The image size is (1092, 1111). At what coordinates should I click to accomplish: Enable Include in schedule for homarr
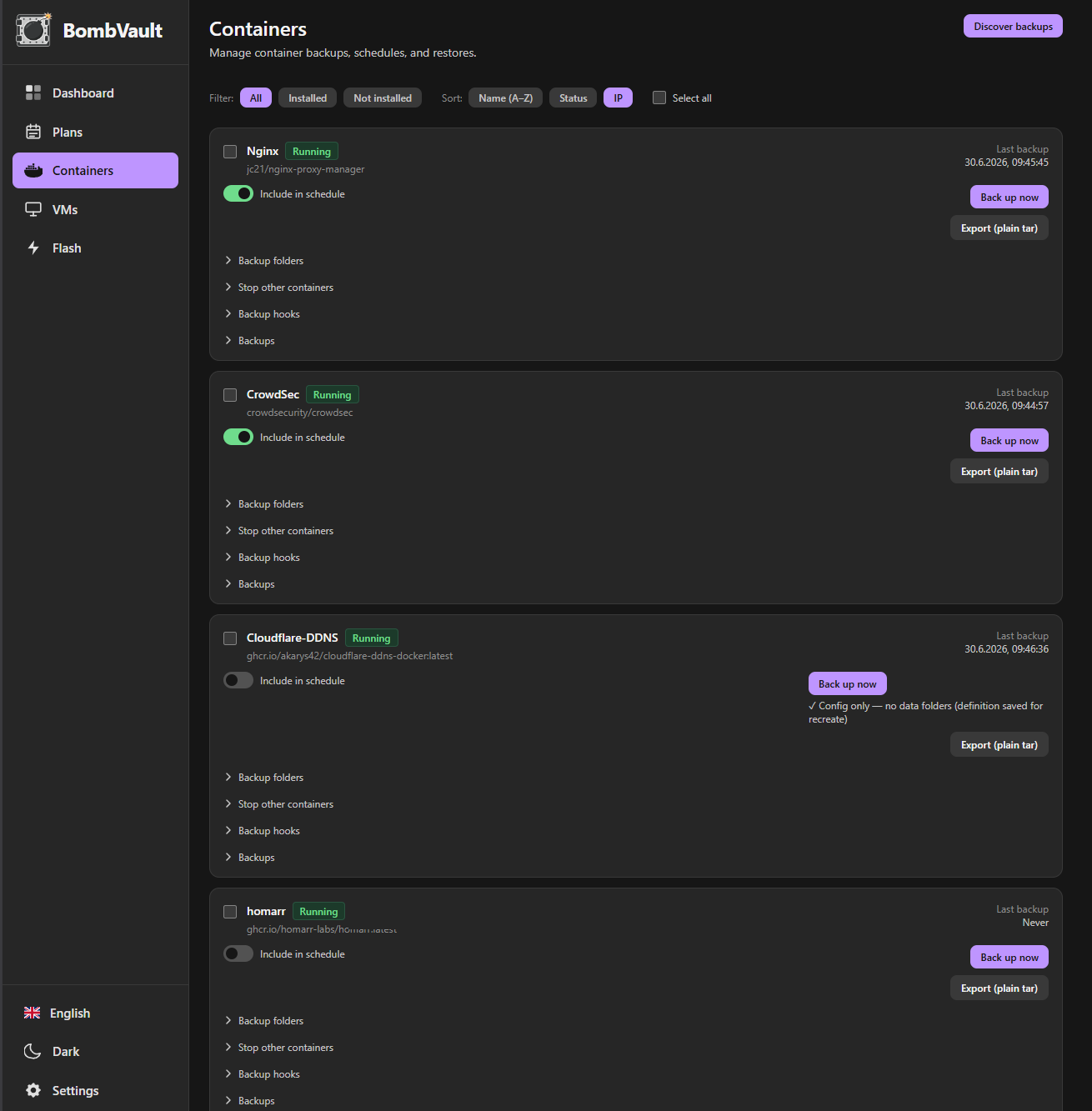[x=238, y=953]
